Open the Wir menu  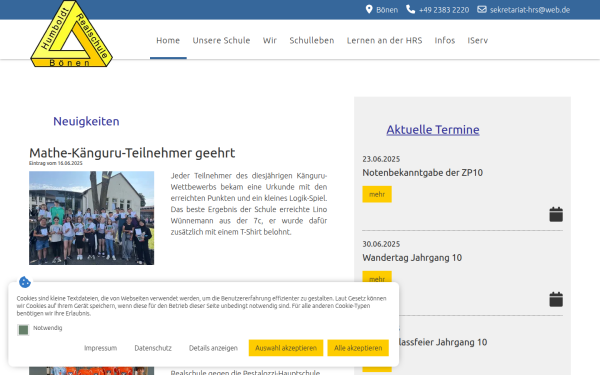(x=270, y=40)
